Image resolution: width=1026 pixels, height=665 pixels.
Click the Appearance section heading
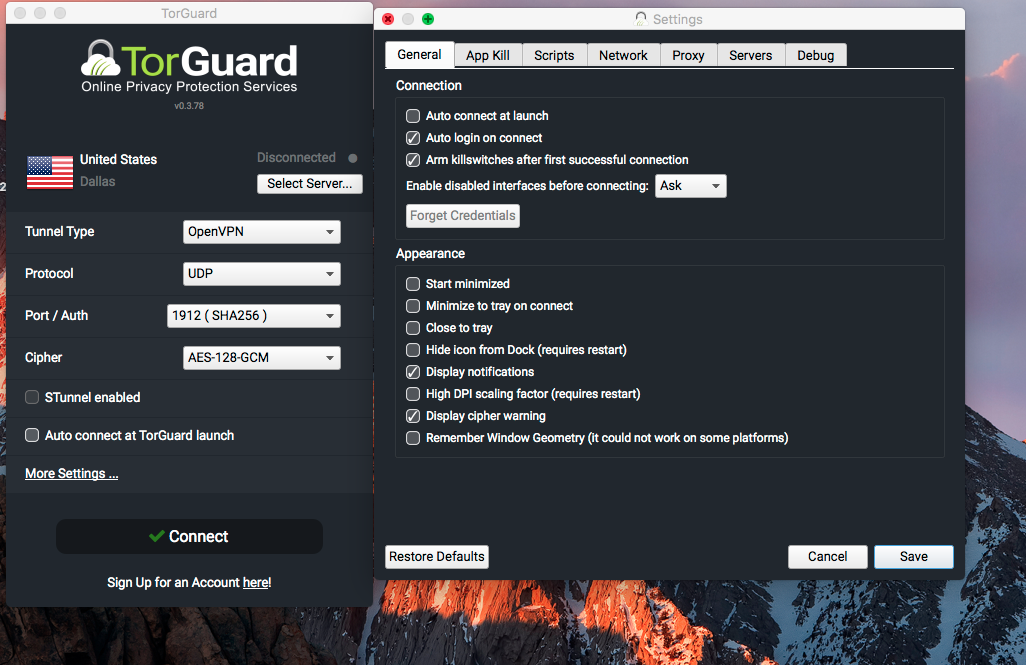coord(431,254)
